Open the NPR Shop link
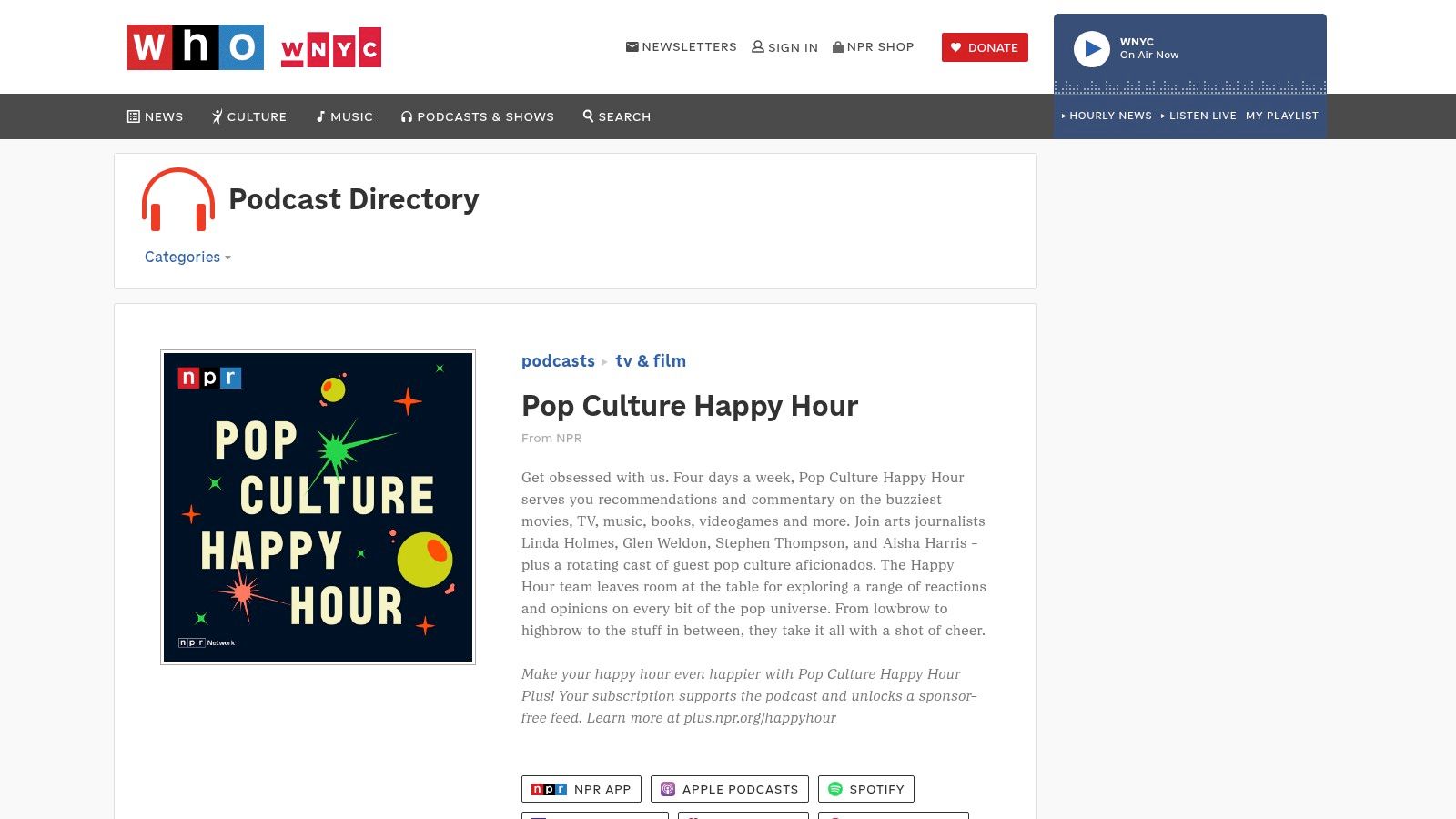 pos(873,46)
